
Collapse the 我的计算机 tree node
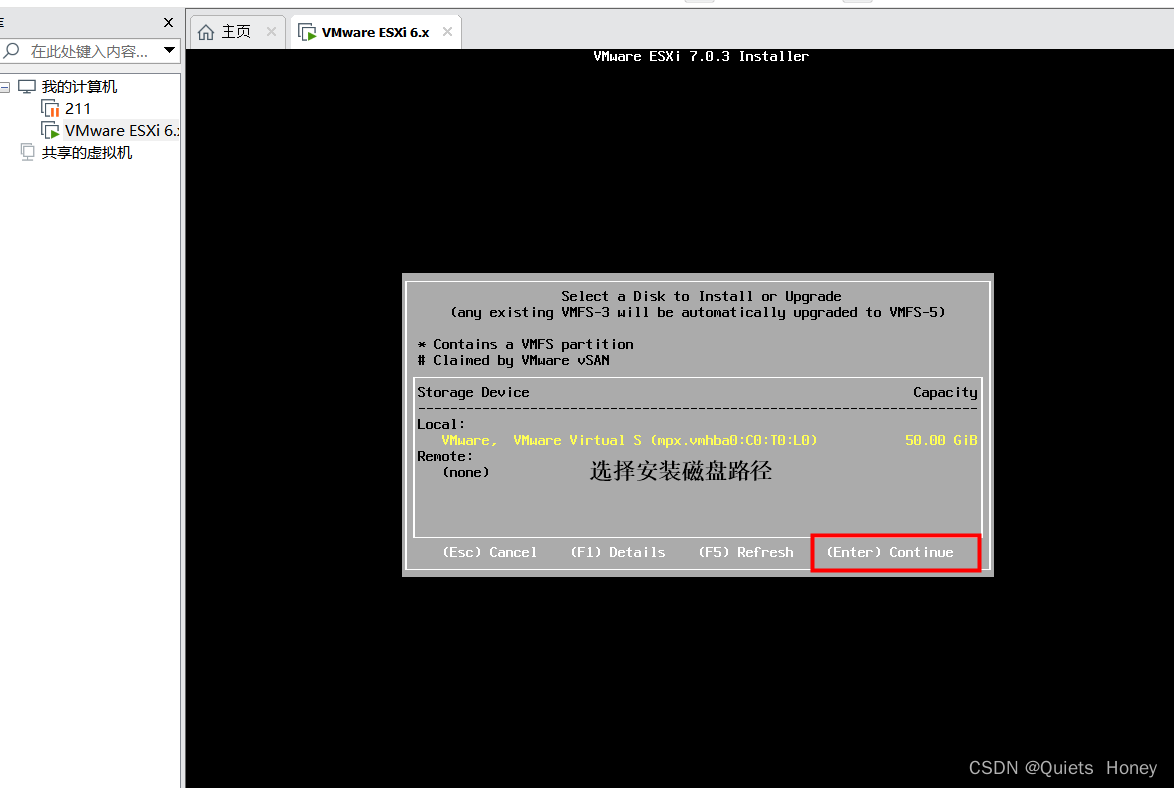(x=5, y=87)
